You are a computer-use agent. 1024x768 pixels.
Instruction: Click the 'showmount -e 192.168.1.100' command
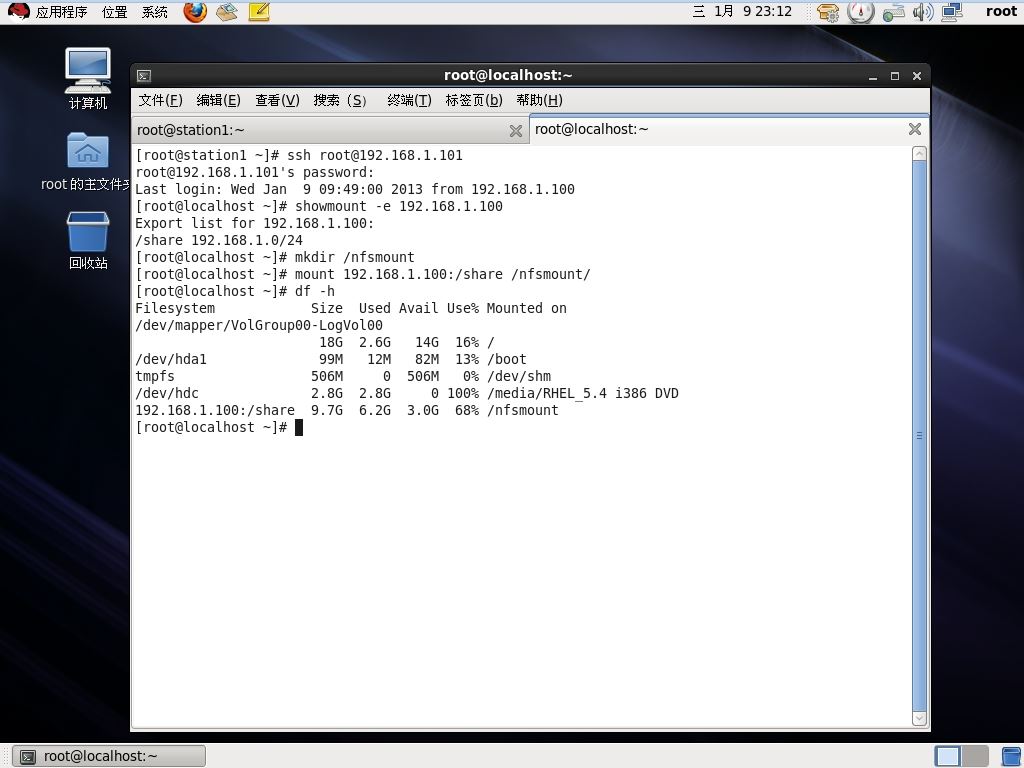click(x=398, y=206)
